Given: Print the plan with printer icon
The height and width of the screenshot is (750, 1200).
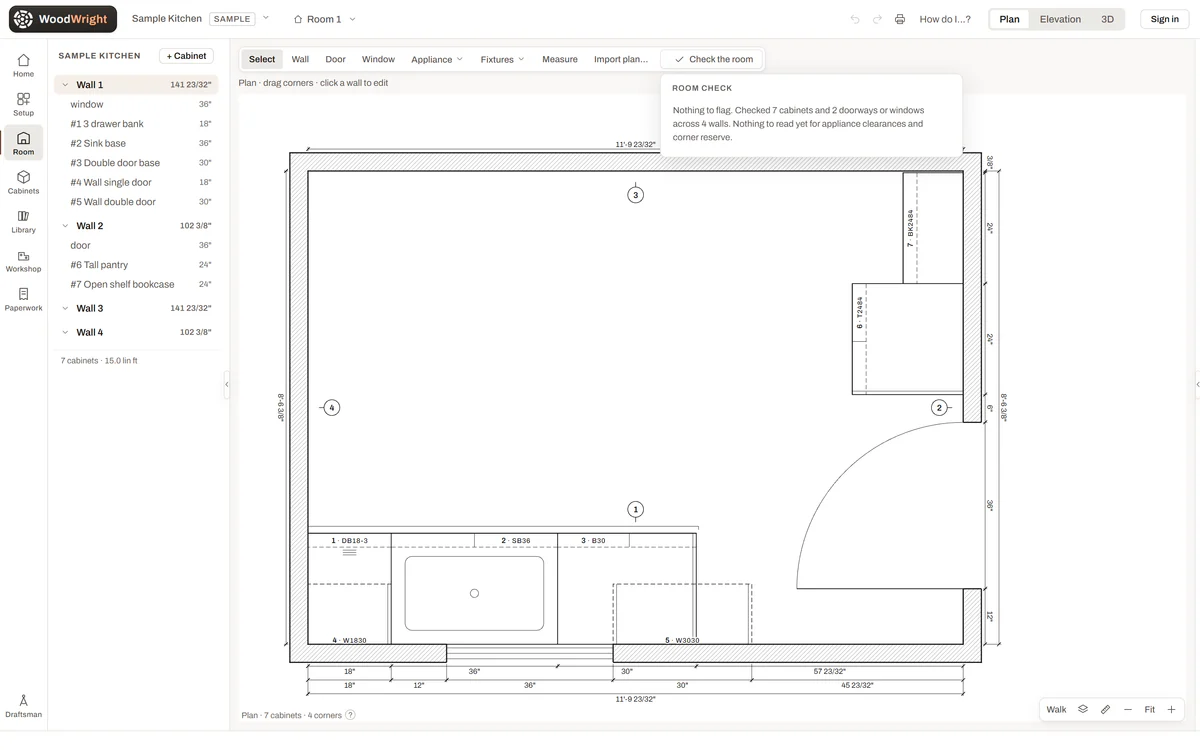Looking at the screenshot, I should pyautogui.click(x=900, y=19).
